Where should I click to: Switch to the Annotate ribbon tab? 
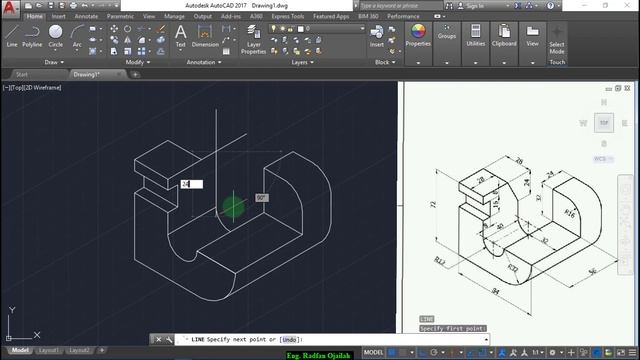pos(86,16)
